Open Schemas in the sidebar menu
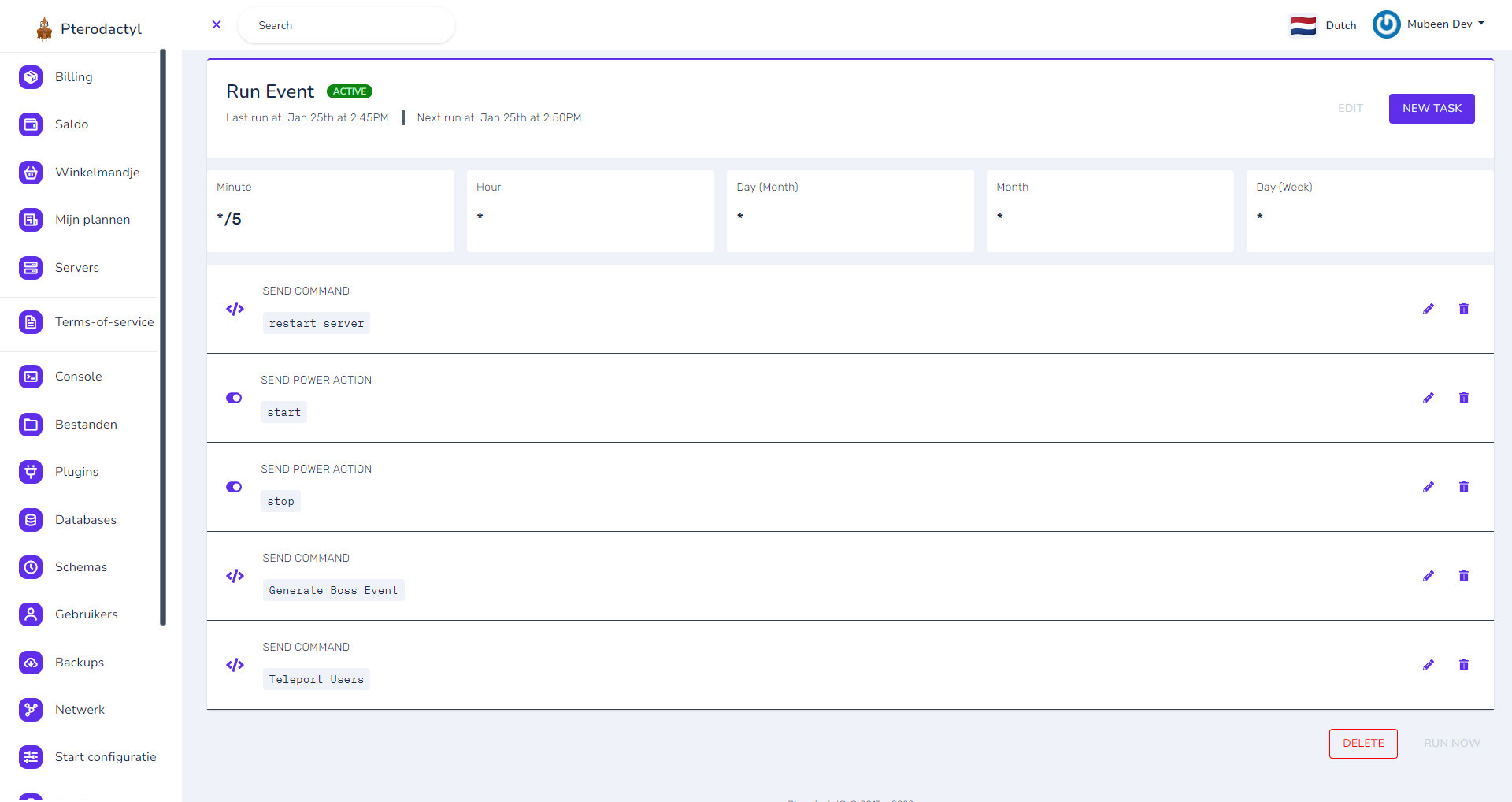The width and height of the screenshot is (1512, 802). click(x=80, y=567)
